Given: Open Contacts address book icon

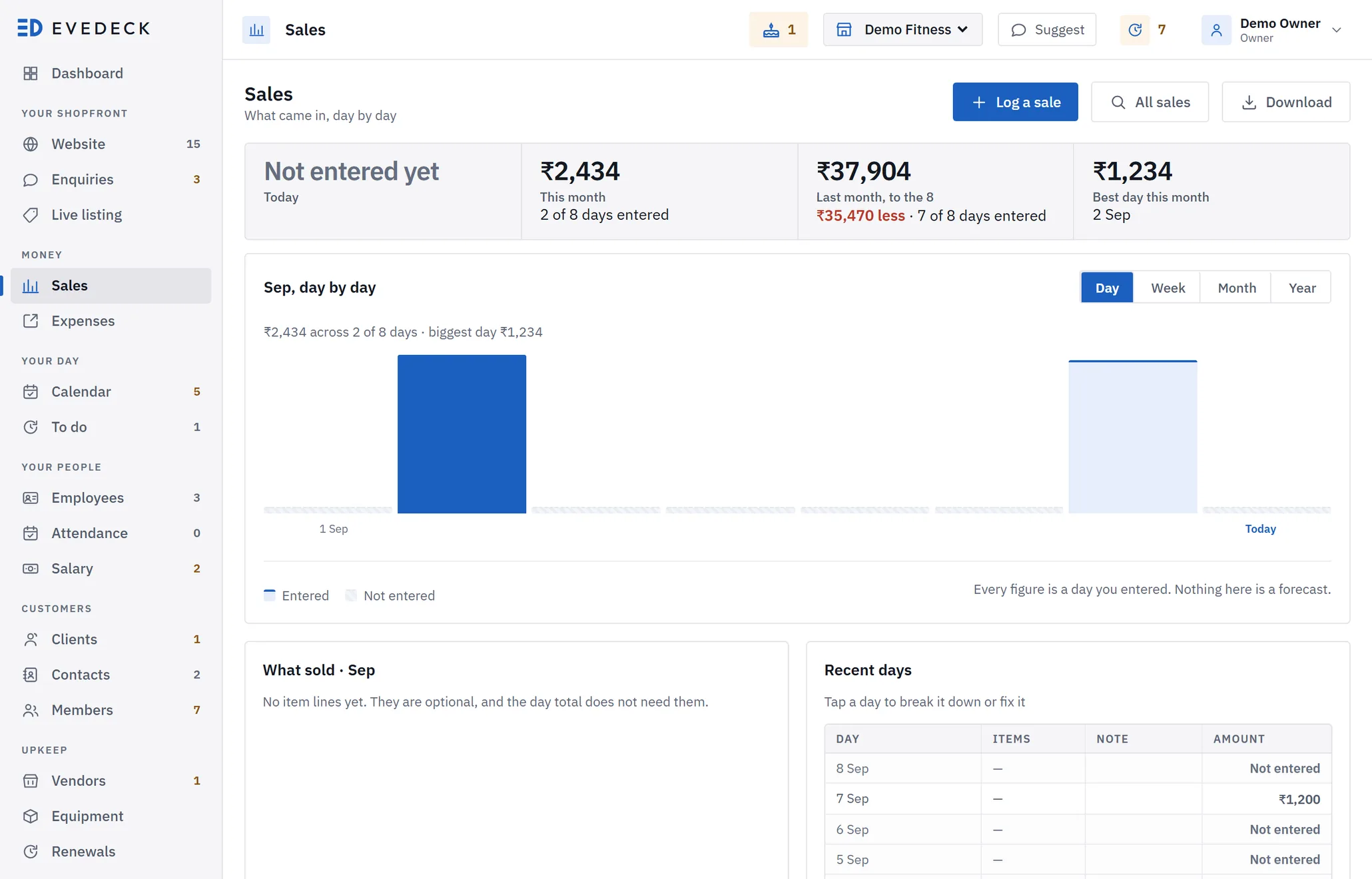Looking at the screenshot, I should coord(31,675).
